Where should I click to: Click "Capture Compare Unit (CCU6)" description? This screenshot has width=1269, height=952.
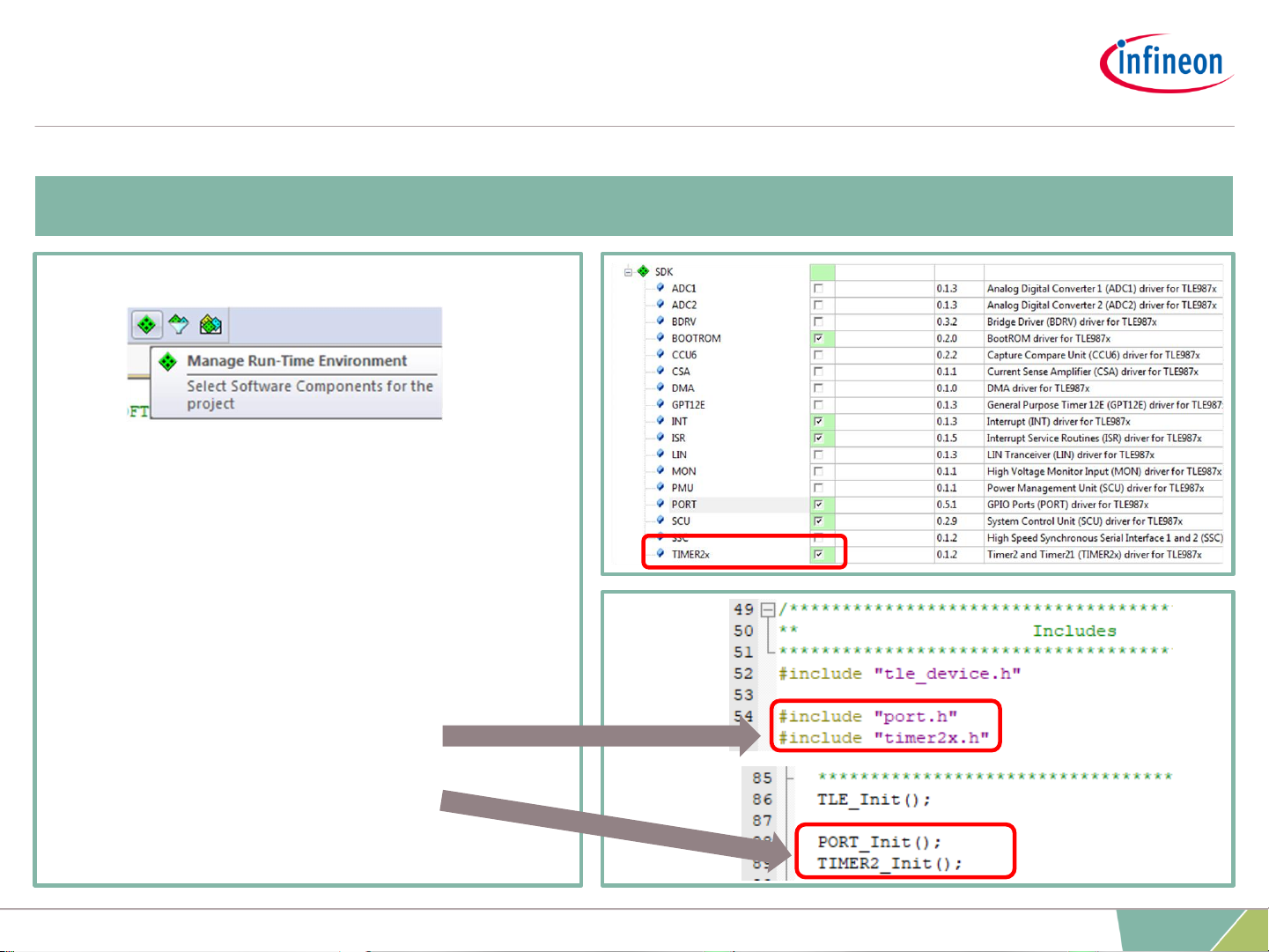pos(1093,355)
